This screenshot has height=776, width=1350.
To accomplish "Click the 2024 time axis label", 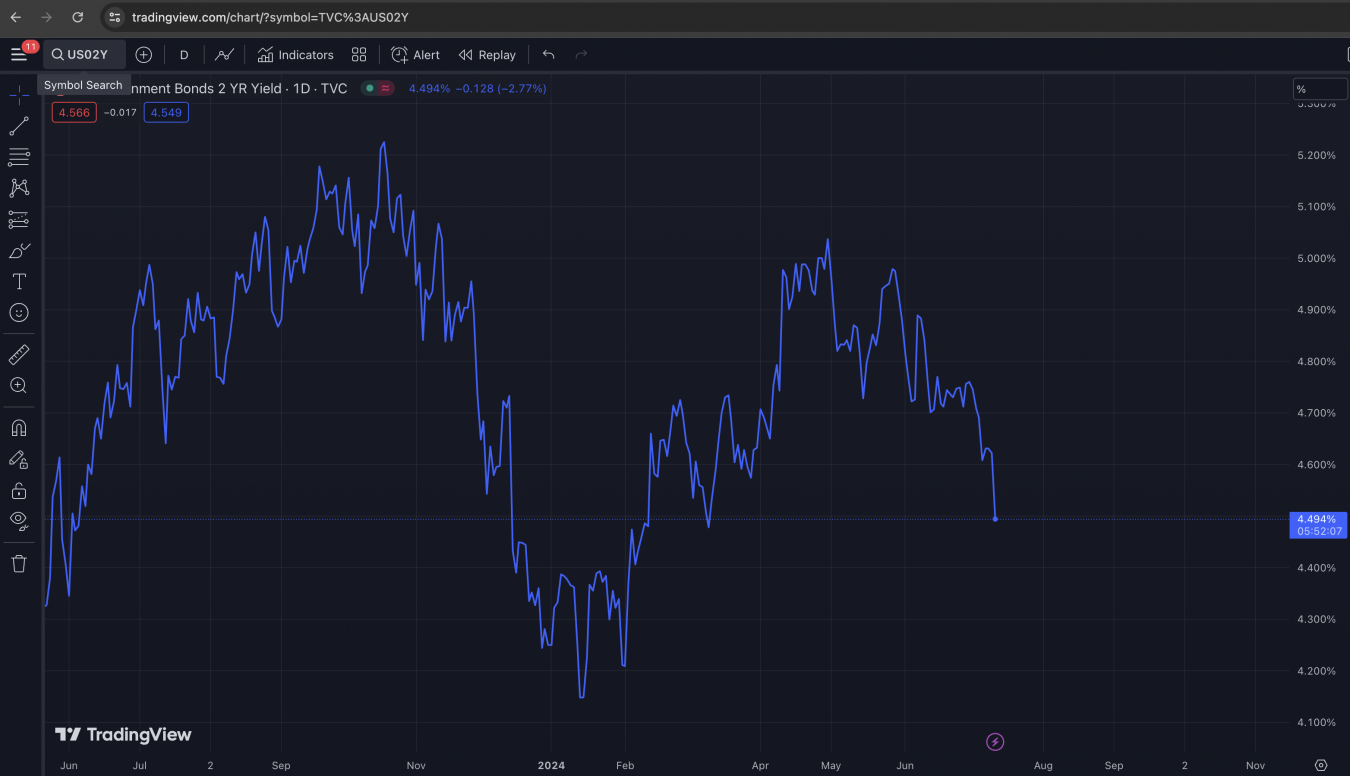I will point(551,765).
